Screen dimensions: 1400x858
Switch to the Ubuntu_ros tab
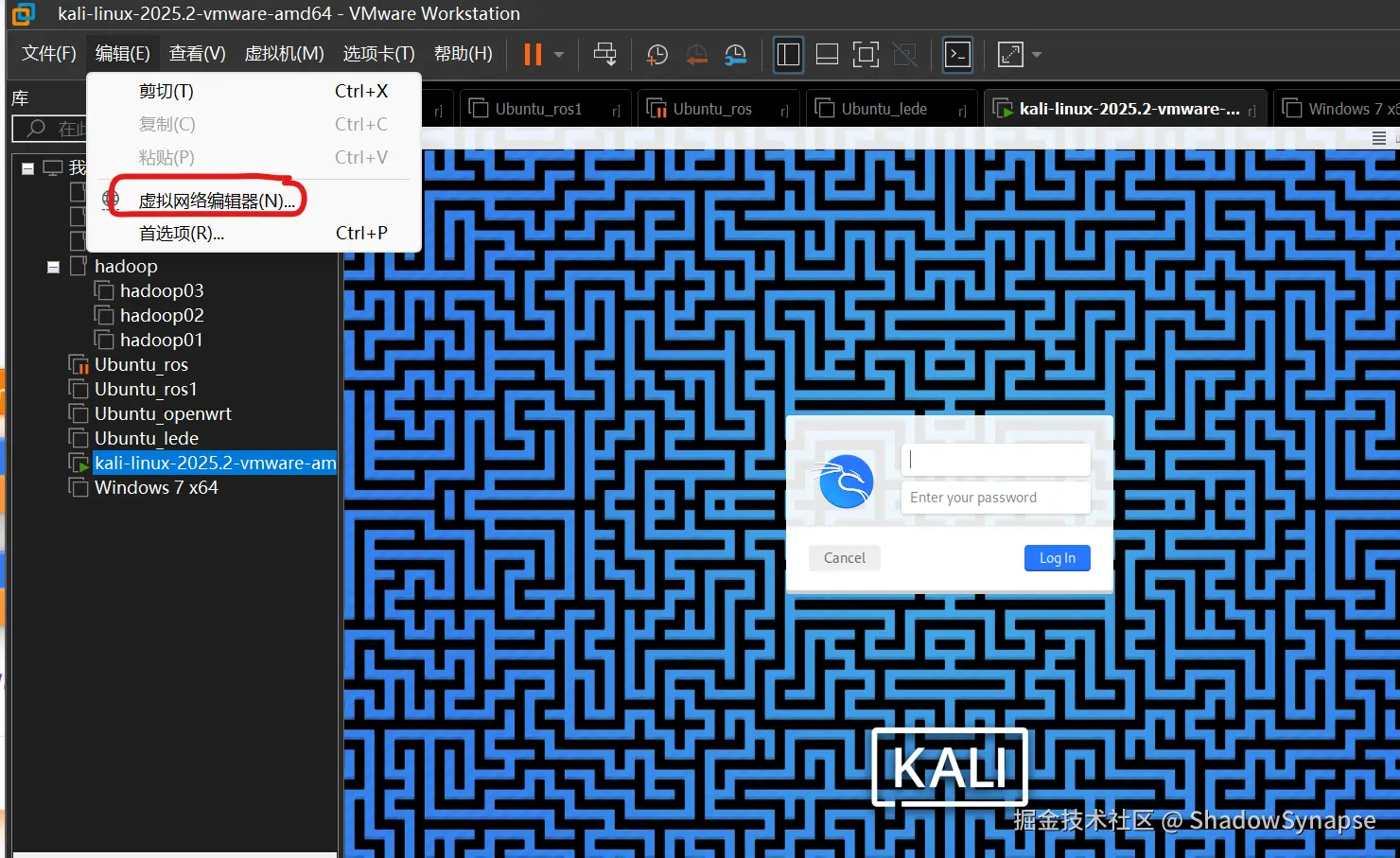pos(718,109)
